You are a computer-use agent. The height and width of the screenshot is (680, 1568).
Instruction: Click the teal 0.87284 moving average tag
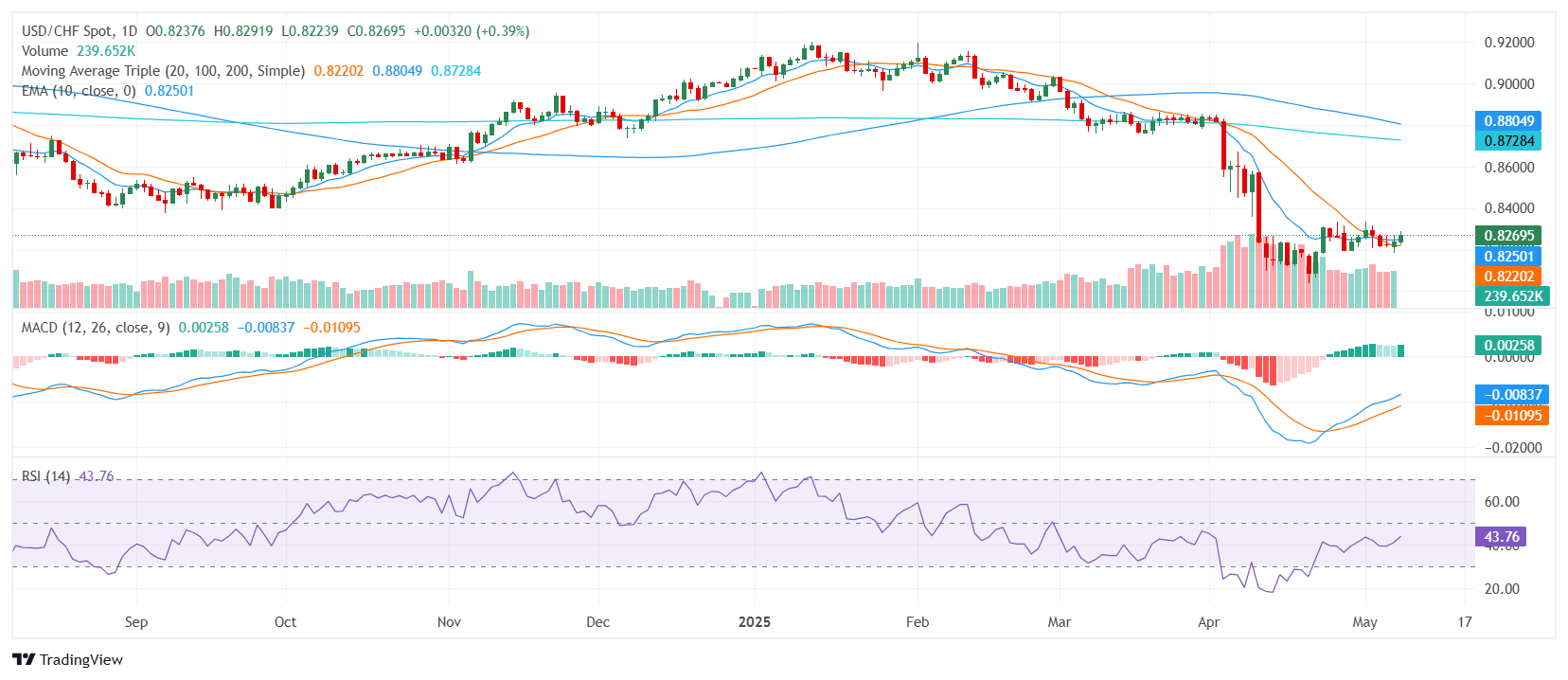point(1508,141)
